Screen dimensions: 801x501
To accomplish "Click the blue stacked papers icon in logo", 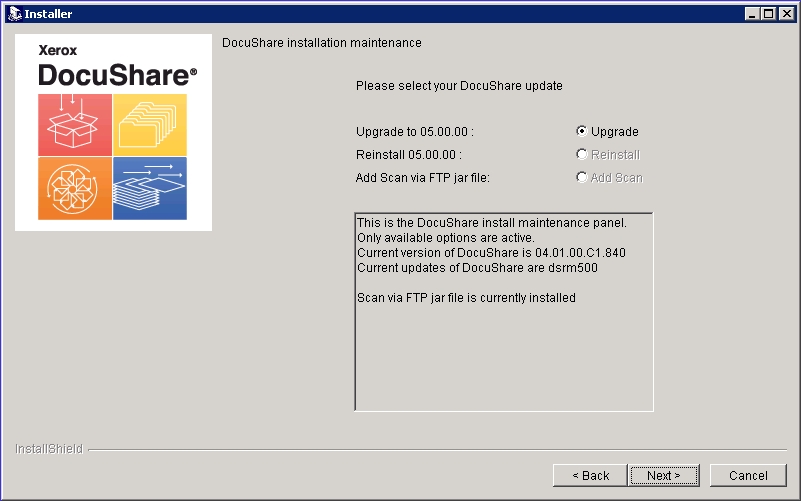I will pos(150,188).
